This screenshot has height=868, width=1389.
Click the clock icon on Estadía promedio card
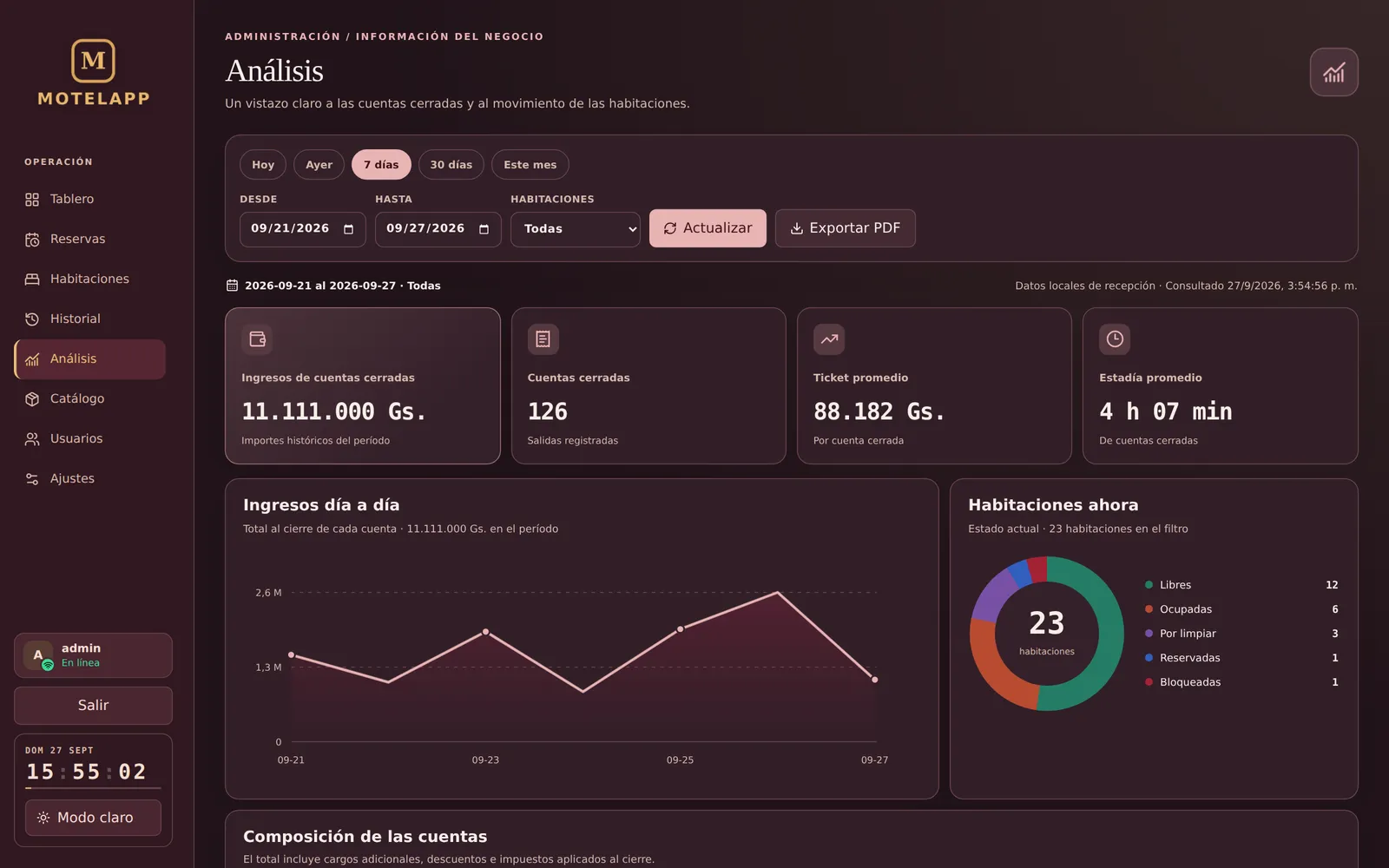click(x=1115, y=339)
